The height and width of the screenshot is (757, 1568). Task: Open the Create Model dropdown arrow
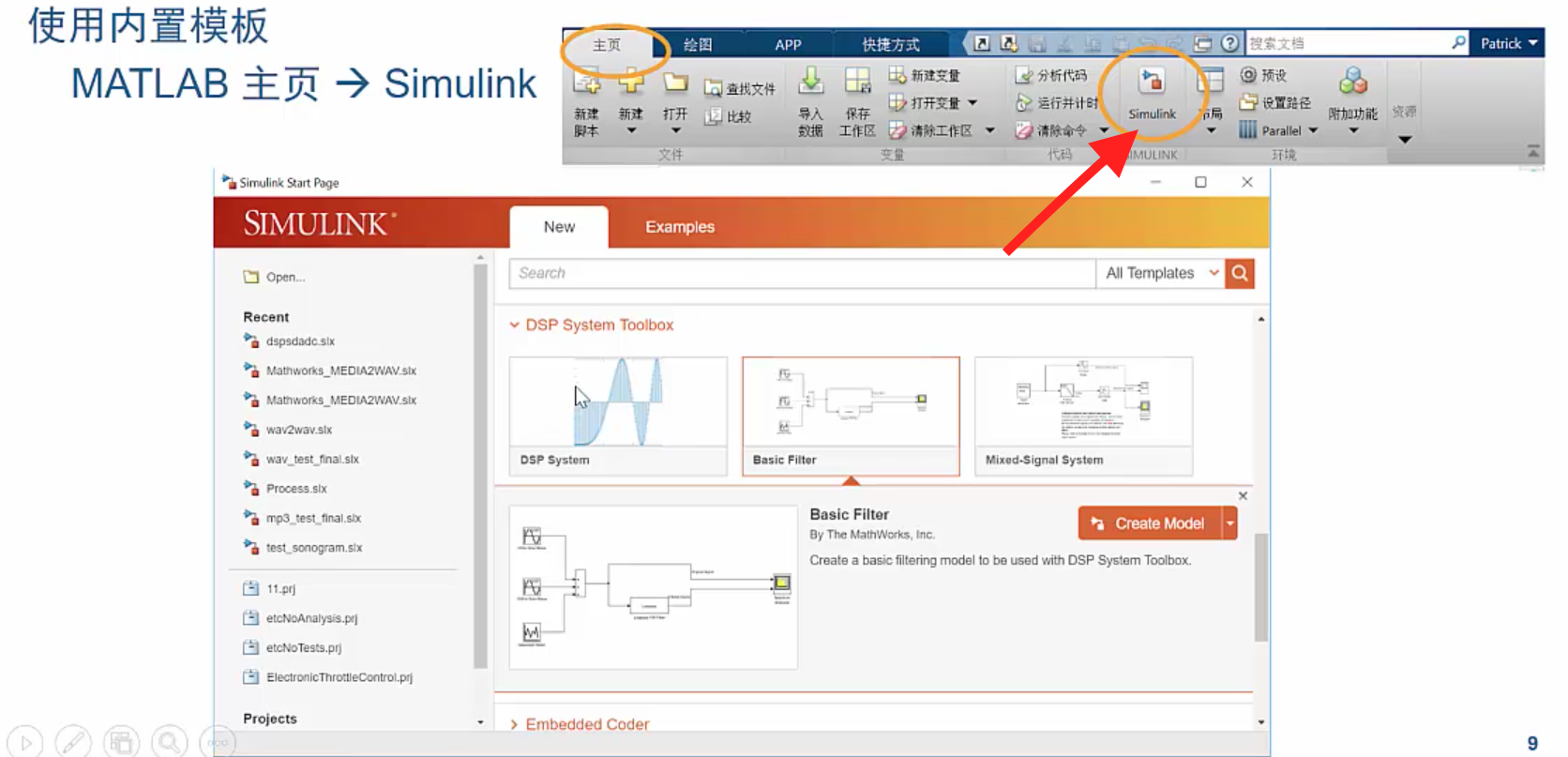click(1230, 523)
